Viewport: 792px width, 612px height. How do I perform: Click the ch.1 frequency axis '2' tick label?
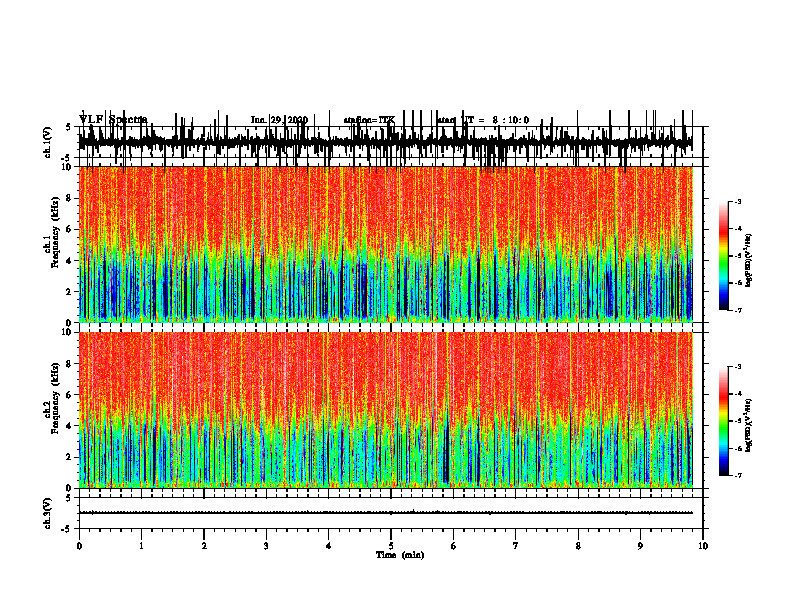tap(70, 291)
